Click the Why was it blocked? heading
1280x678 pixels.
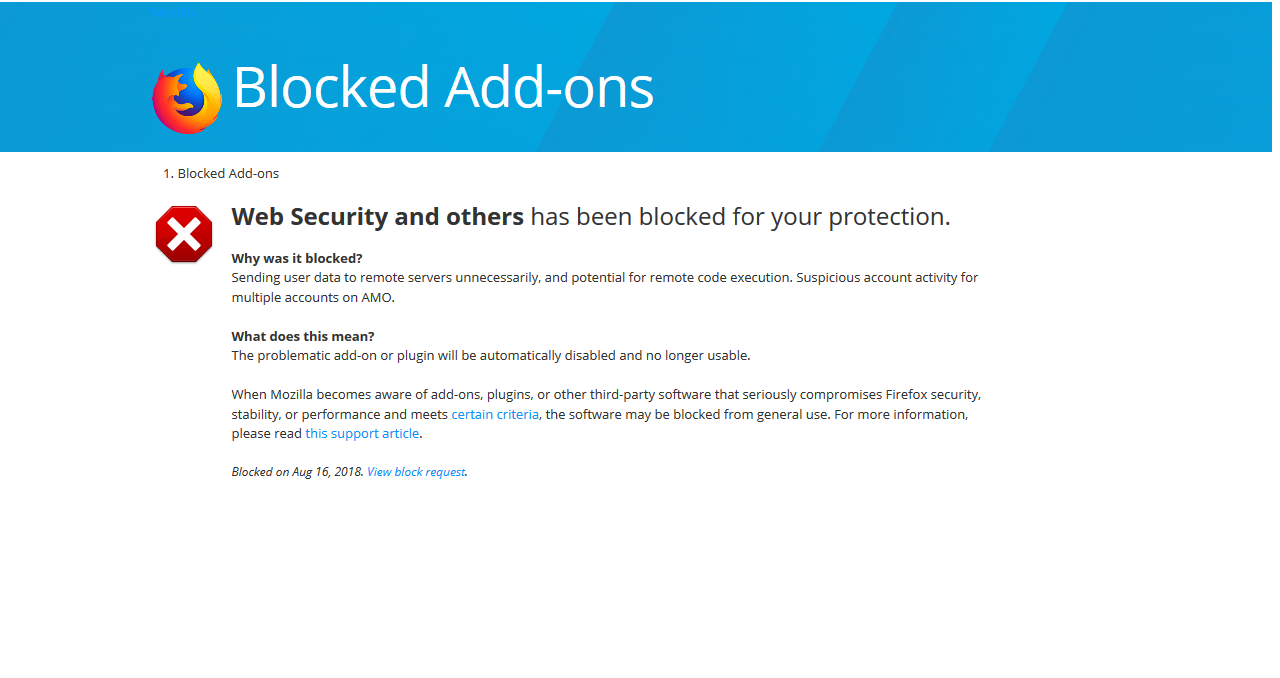pos(297,258)
